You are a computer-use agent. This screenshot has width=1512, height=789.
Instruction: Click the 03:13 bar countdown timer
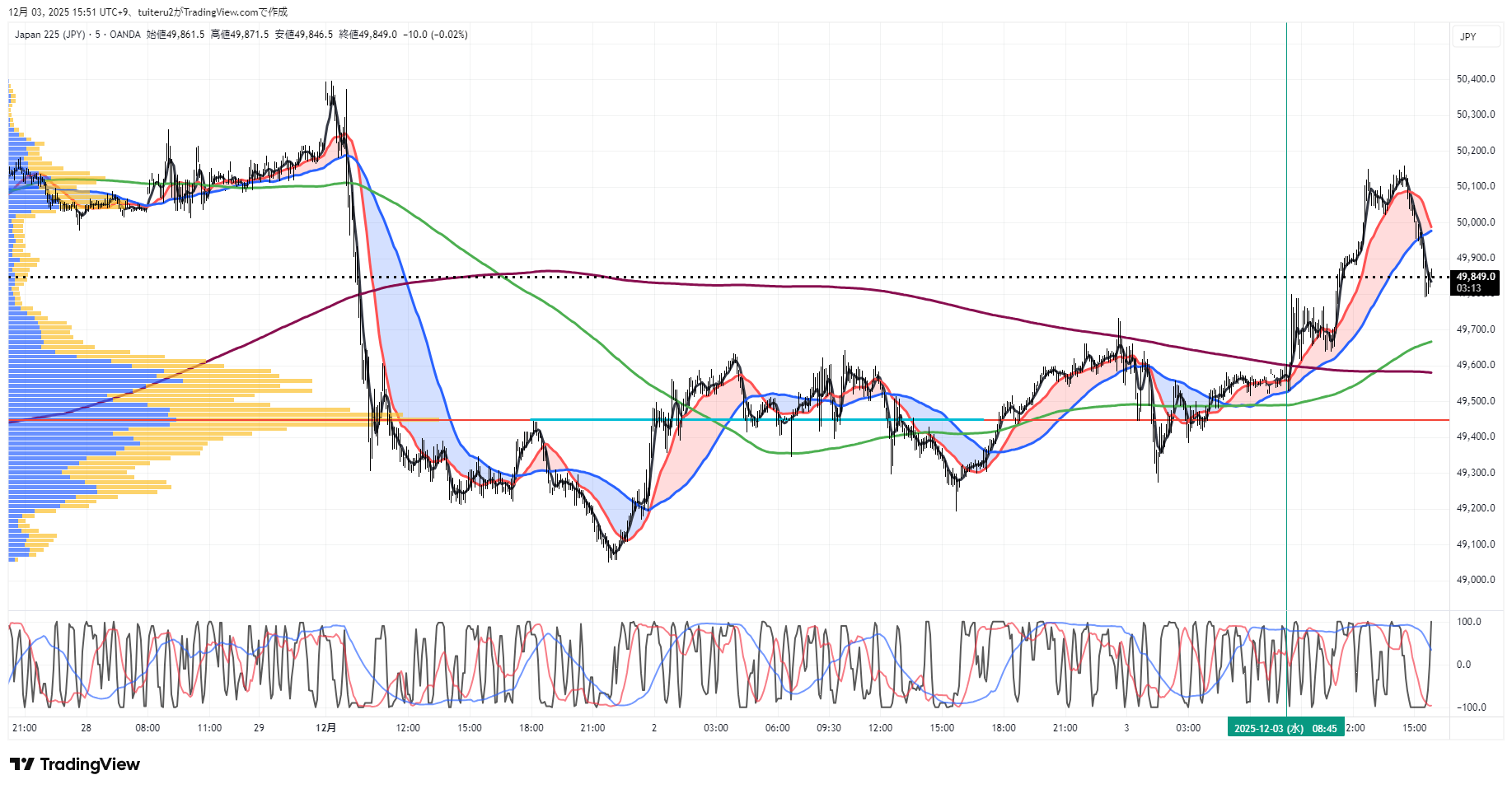[x=1468, y=288]
